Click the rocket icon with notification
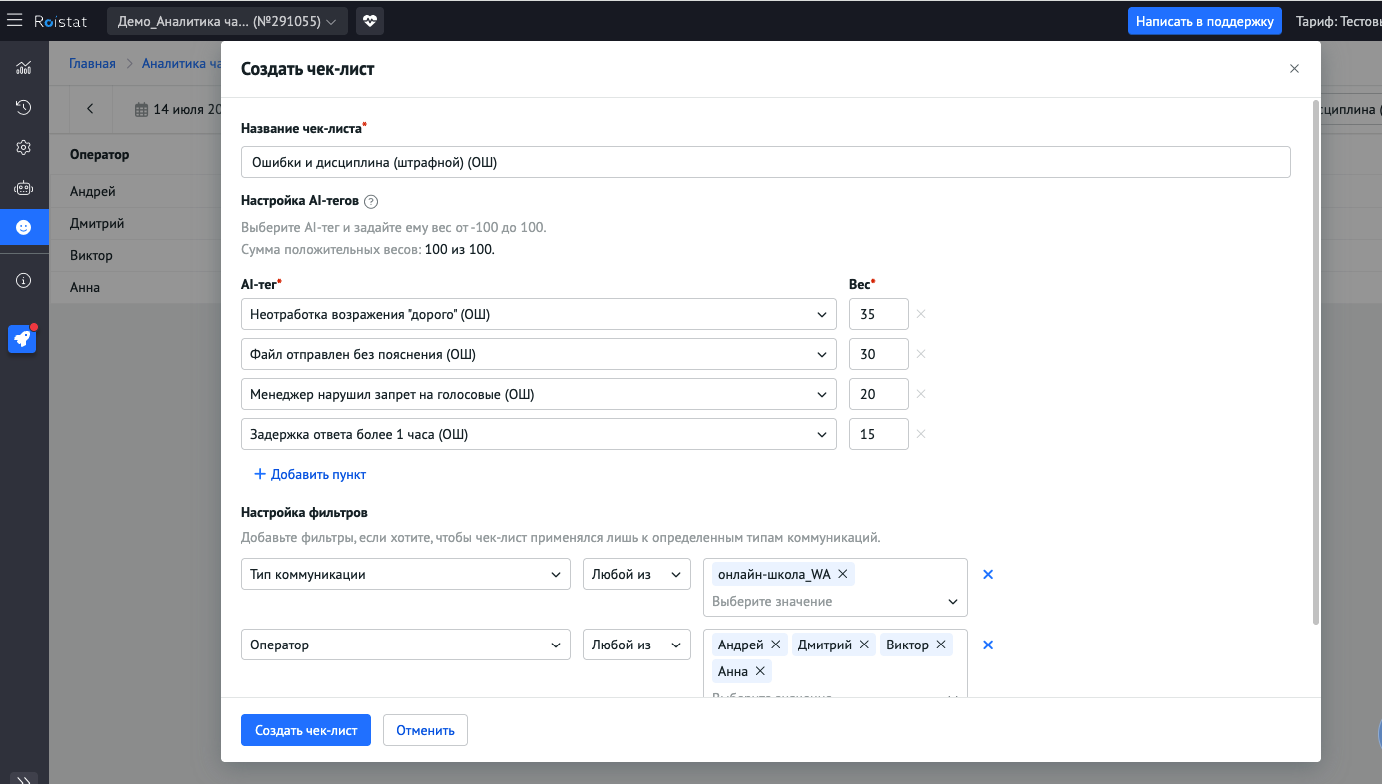1382x784 pixels. coord(23,339)
